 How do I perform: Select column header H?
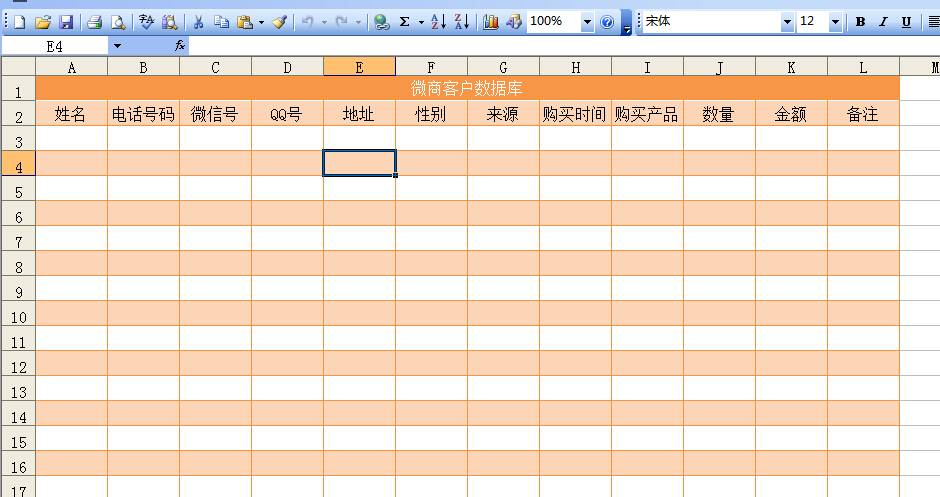pyautogui.click(x=575, y=67)
